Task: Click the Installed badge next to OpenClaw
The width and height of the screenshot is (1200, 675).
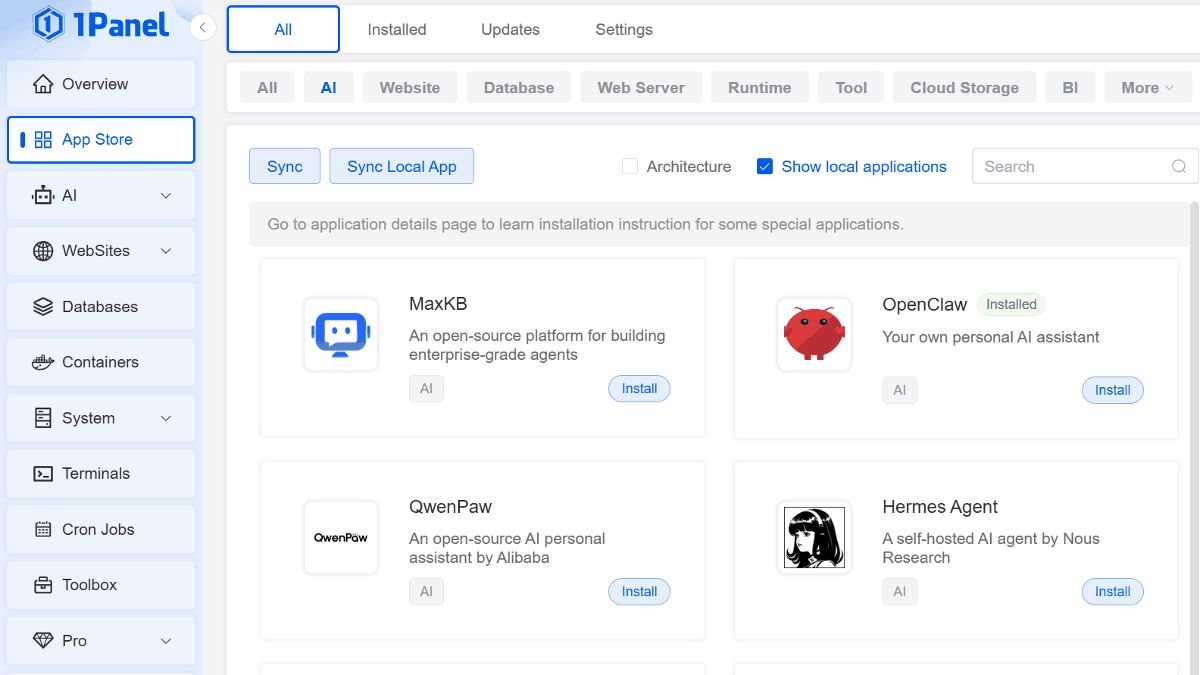Action: pos(1011,304)
